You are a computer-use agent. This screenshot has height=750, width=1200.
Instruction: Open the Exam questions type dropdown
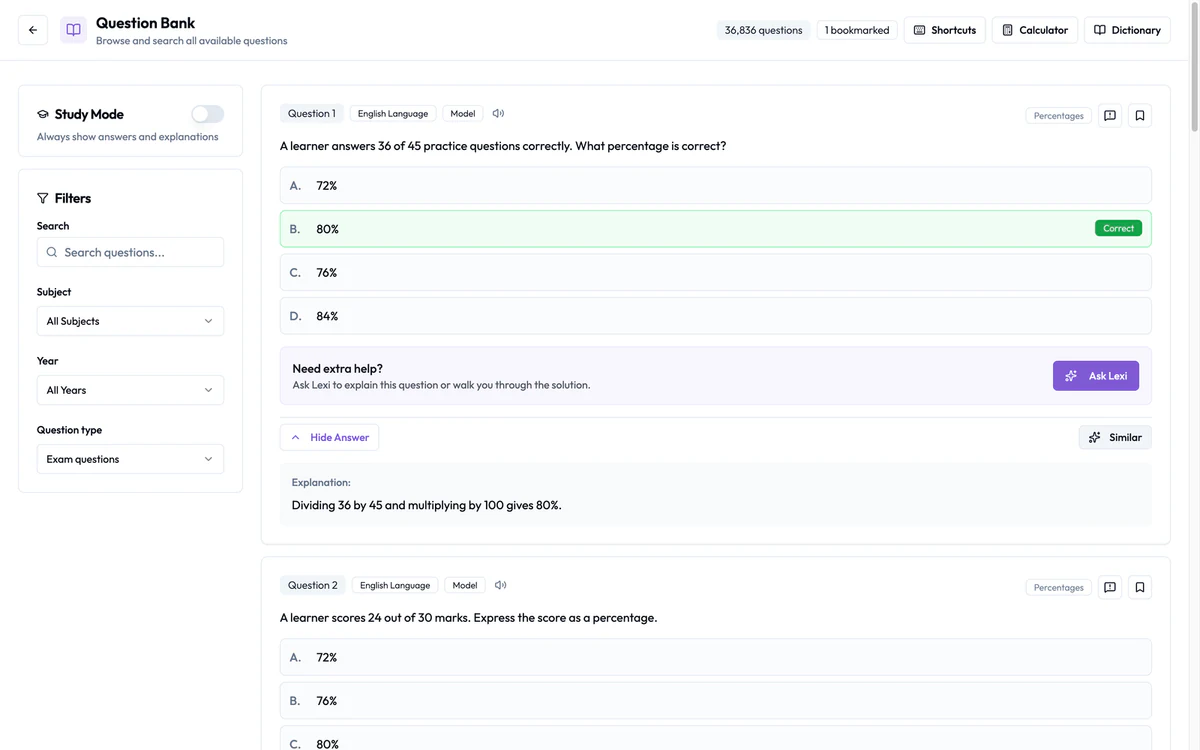(x=130, y=459)
